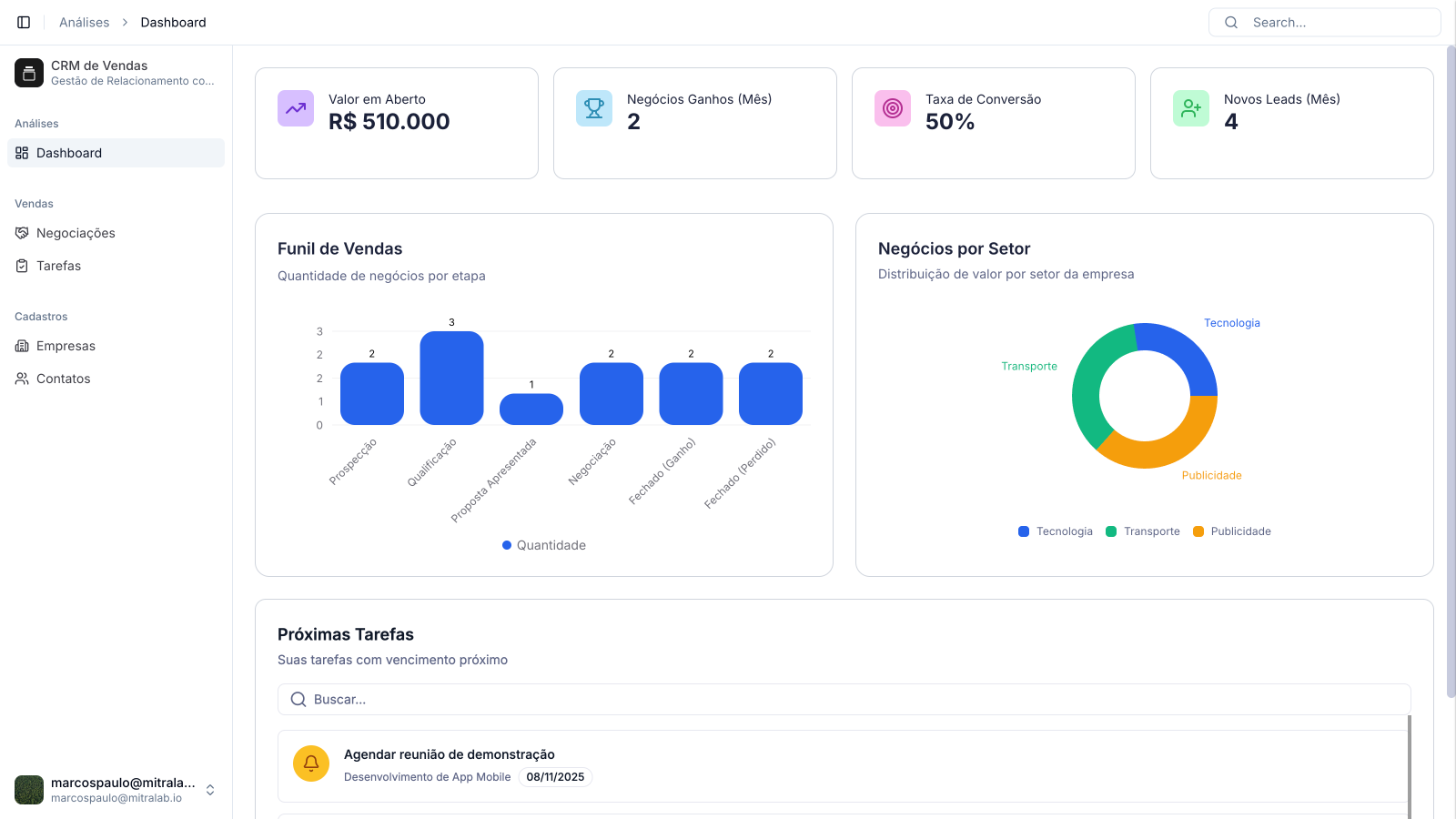
Task: Click the Análises breadcrumb link
Action: point(84,22)
